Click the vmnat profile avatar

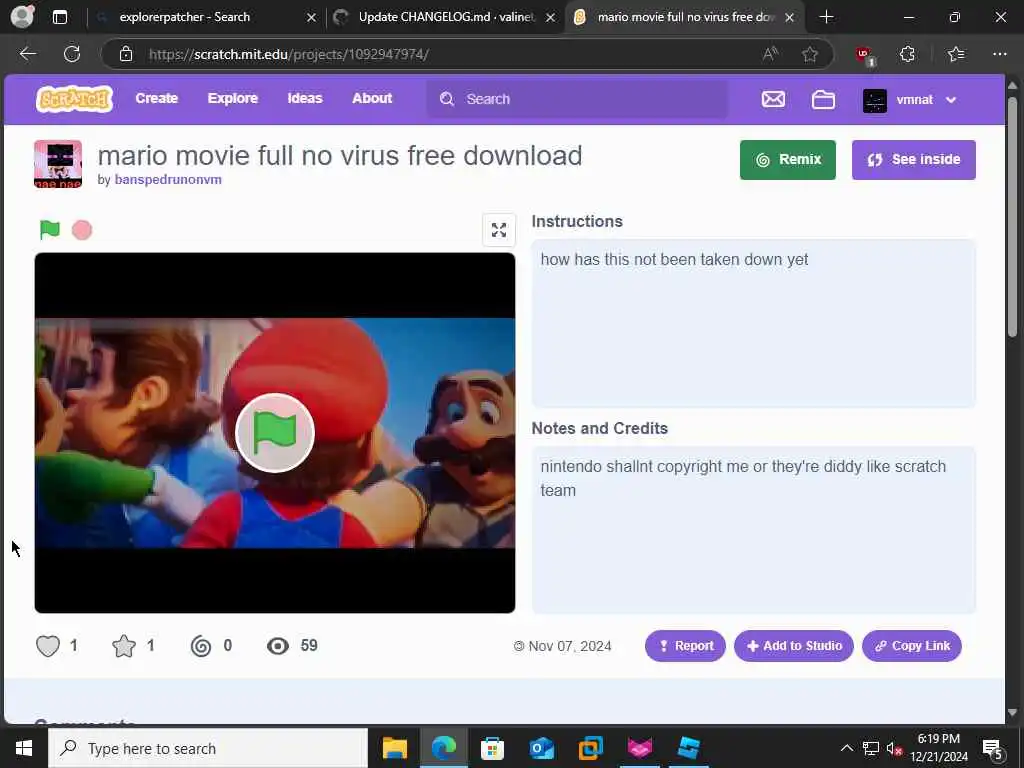click(874, 100)
